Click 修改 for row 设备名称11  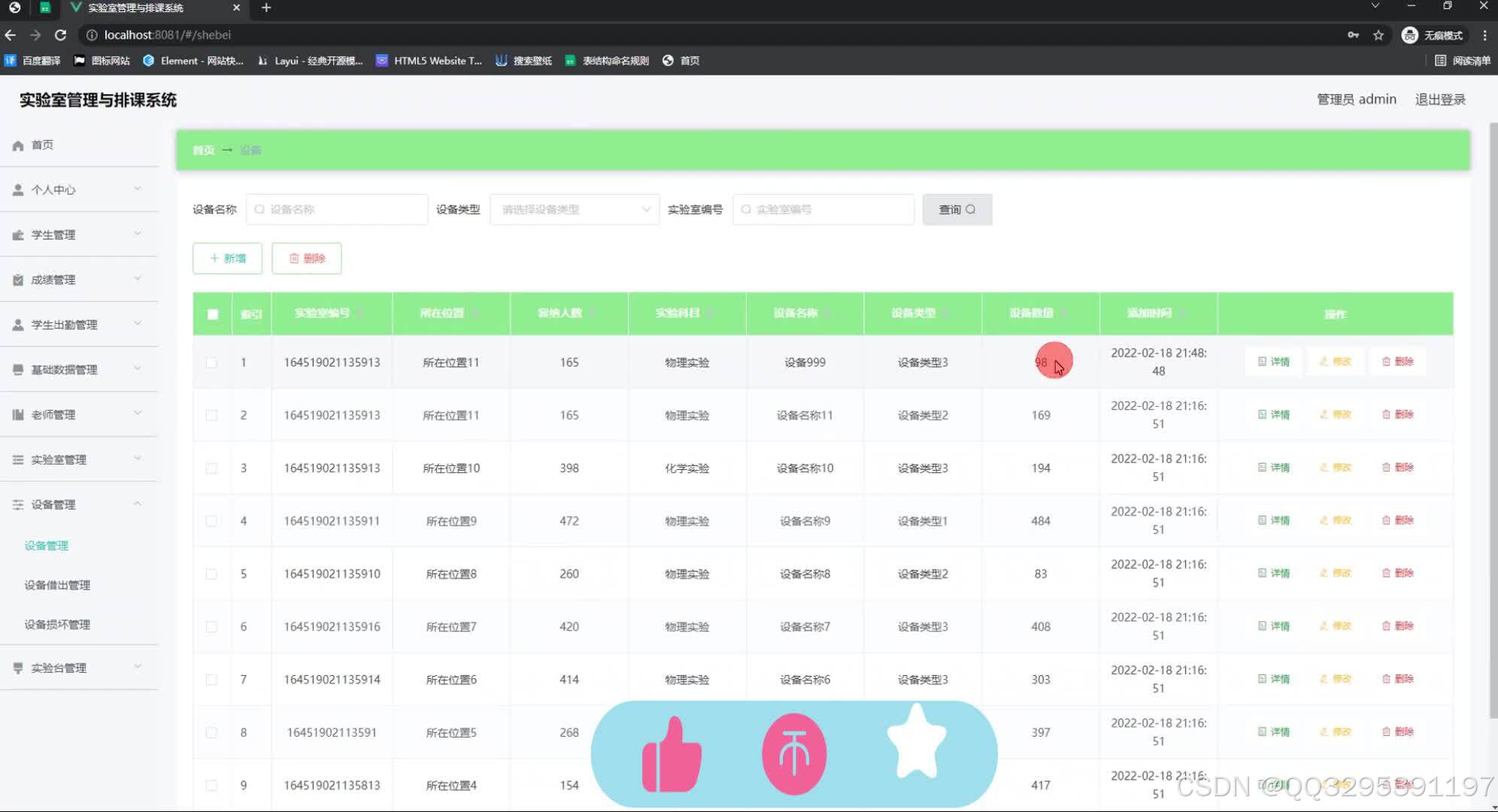1336,414
